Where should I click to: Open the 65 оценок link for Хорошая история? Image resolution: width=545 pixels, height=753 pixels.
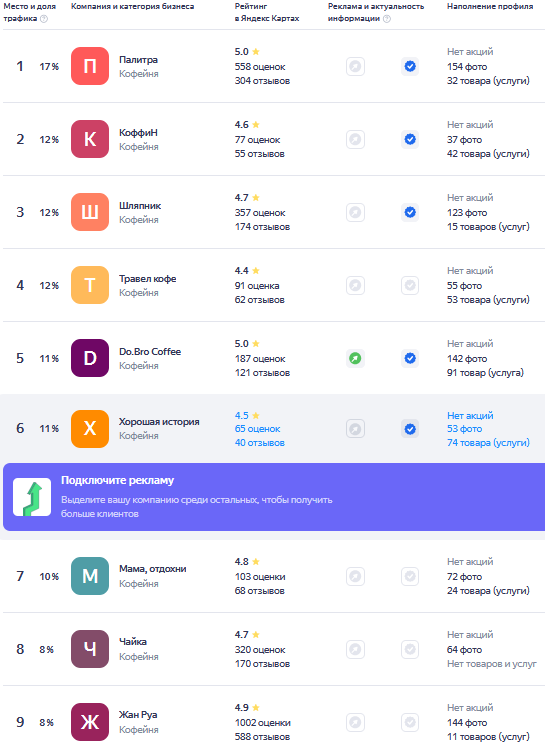(257, 429)
